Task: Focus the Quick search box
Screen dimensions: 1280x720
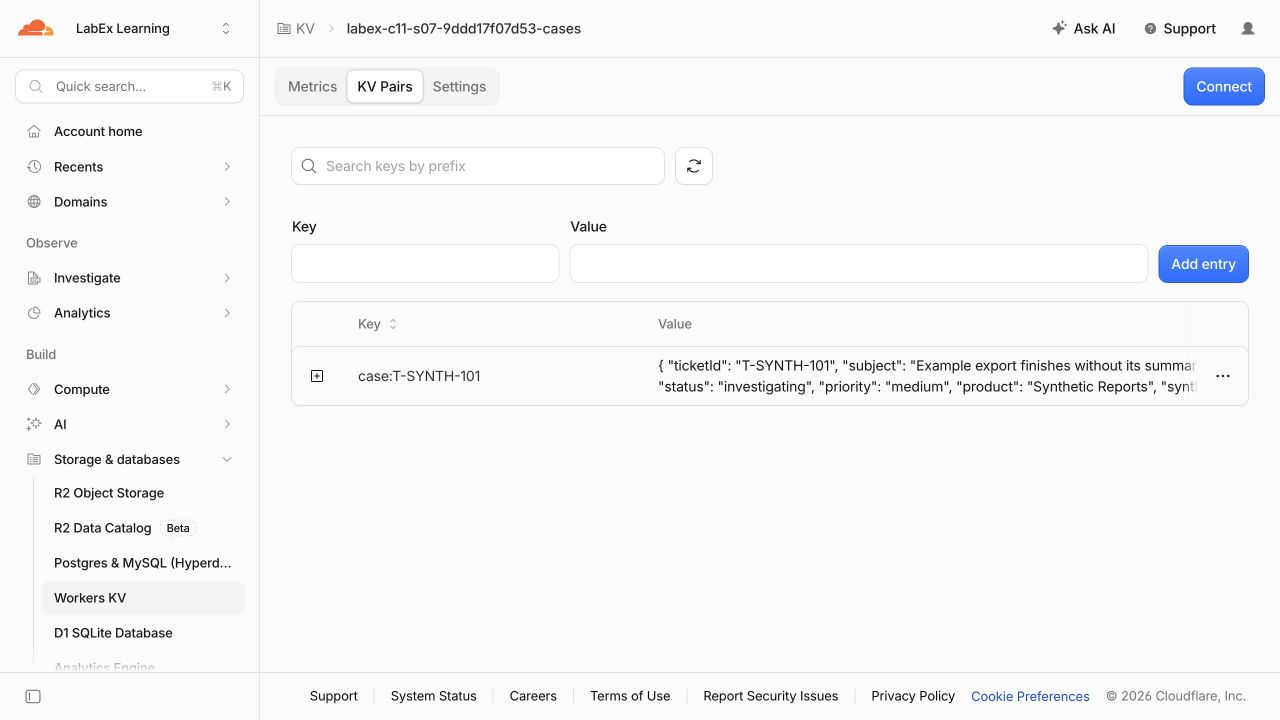Action: pos(130,87)
